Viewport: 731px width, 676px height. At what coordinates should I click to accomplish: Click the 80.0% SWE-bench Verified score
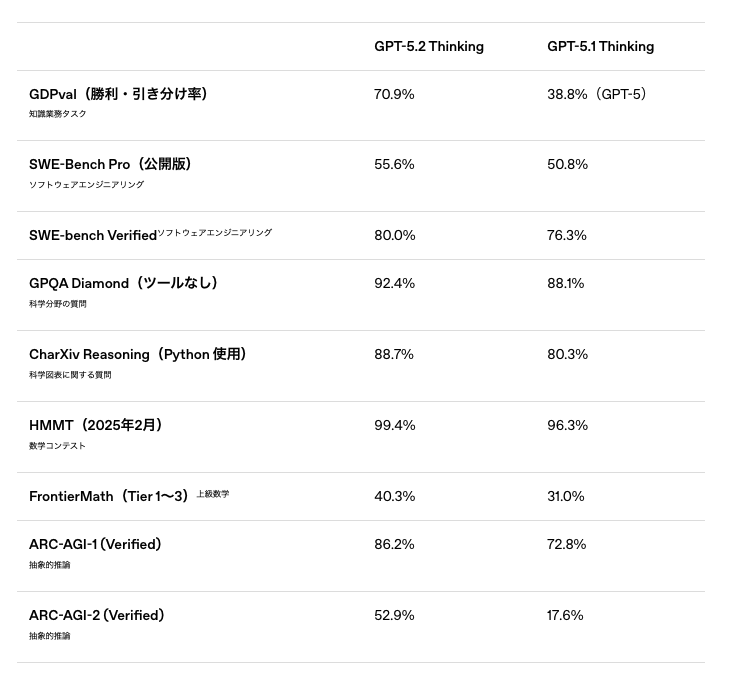coord(394,236)
